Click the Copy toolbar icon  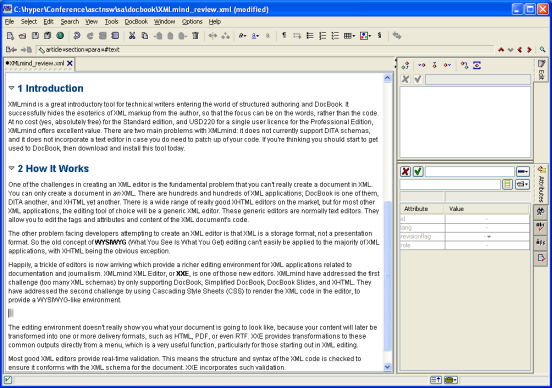click(145, 36)
